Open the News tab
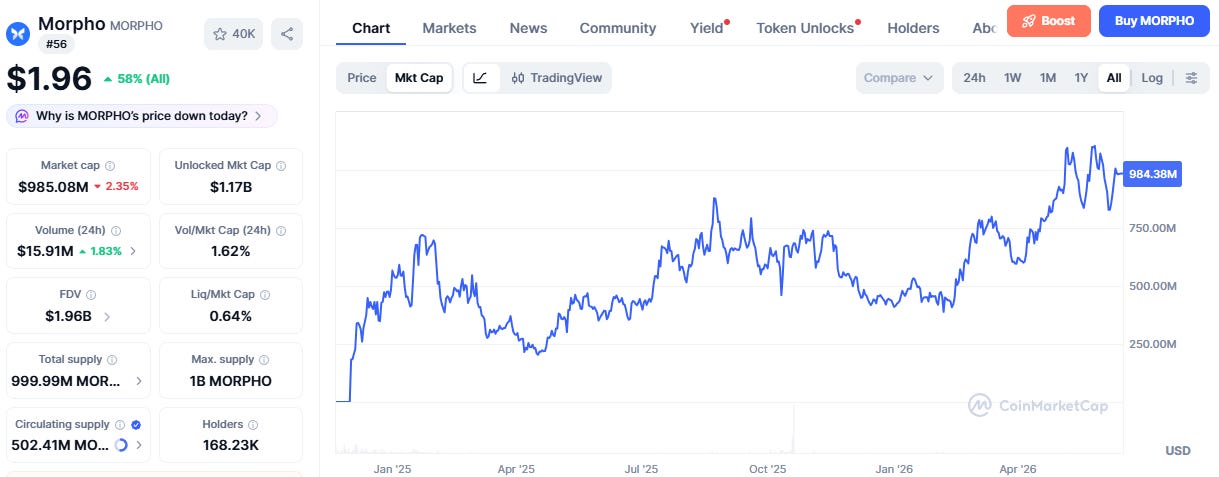This screenshot has width=1219, height=477. pyautogui.click(x=528, y=28)
